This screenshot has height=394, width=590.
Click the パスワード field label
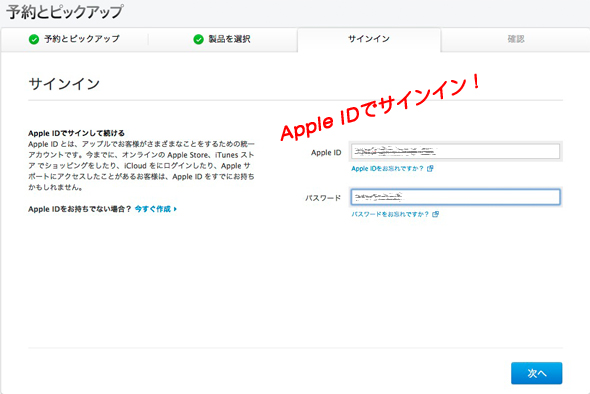(x=323, y=198)
